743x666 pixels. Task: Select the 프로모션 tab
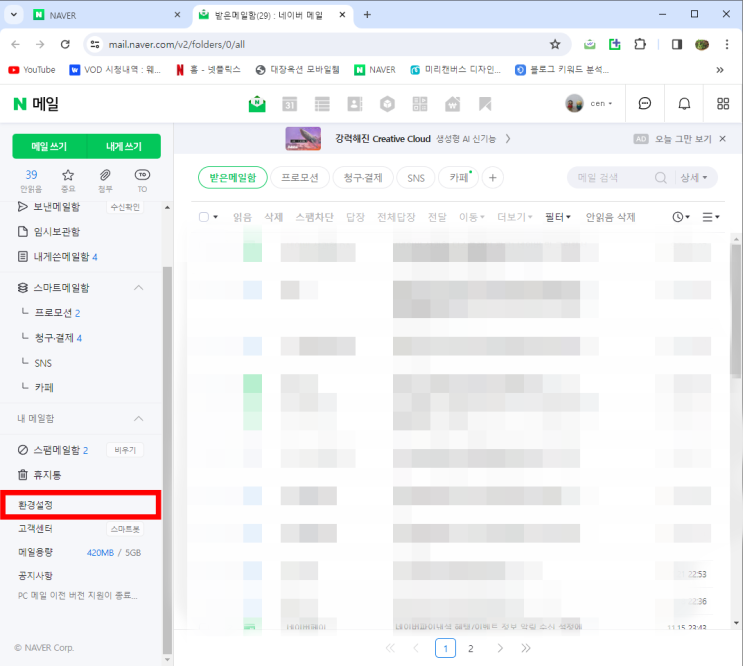point(300,178)
